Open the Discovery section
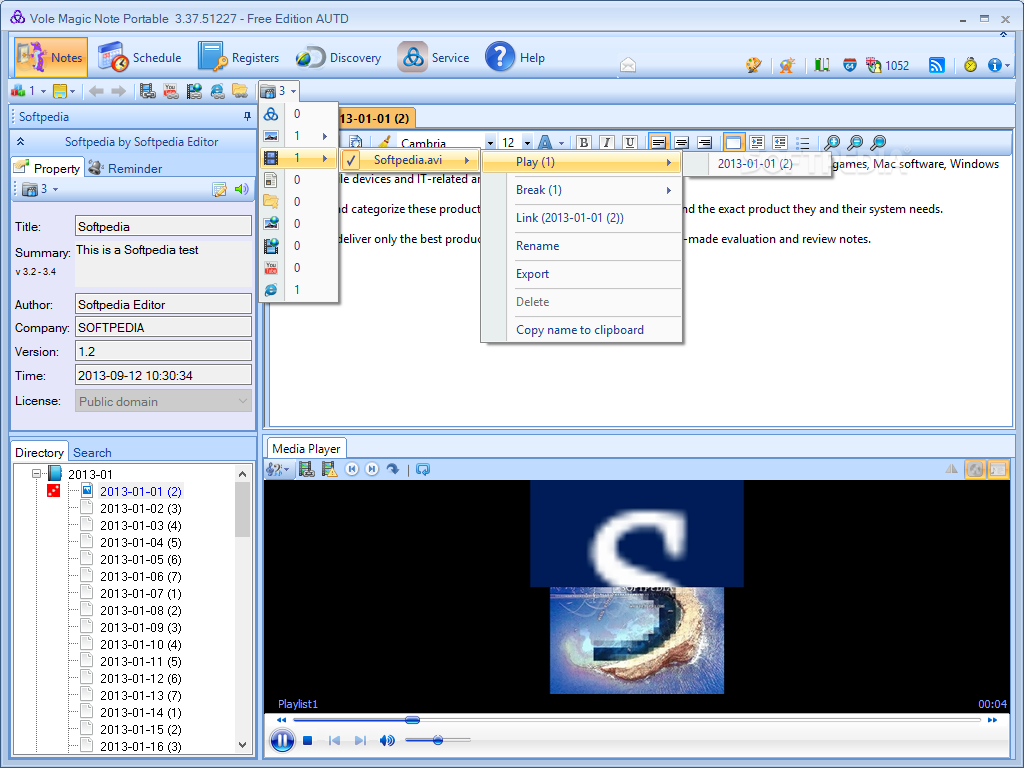 click(x=338, y=57)
